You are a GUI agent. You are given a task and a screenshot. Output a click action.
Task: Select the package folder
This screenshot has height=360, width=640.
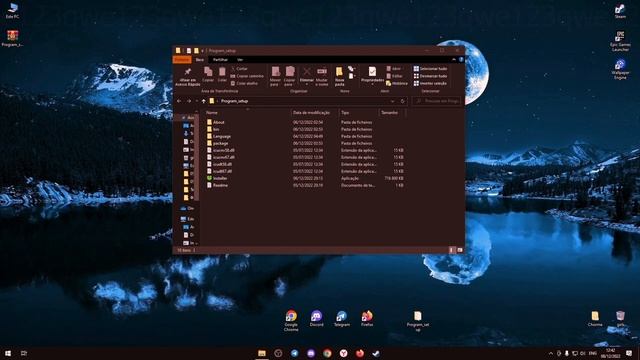pyautogui.click(x=220, y=143)
